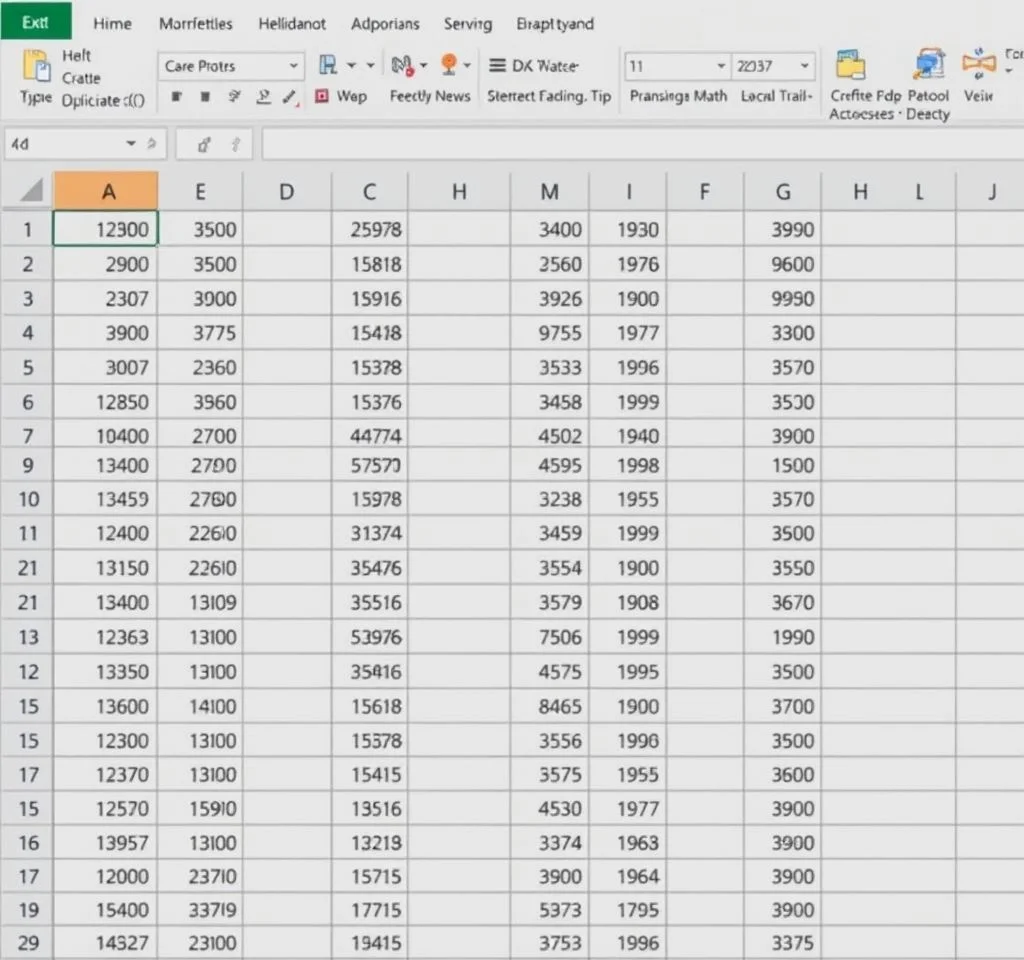Switch to the Serving ribbon tab
The image size is (1024, 960).
[x=467, y=23]
